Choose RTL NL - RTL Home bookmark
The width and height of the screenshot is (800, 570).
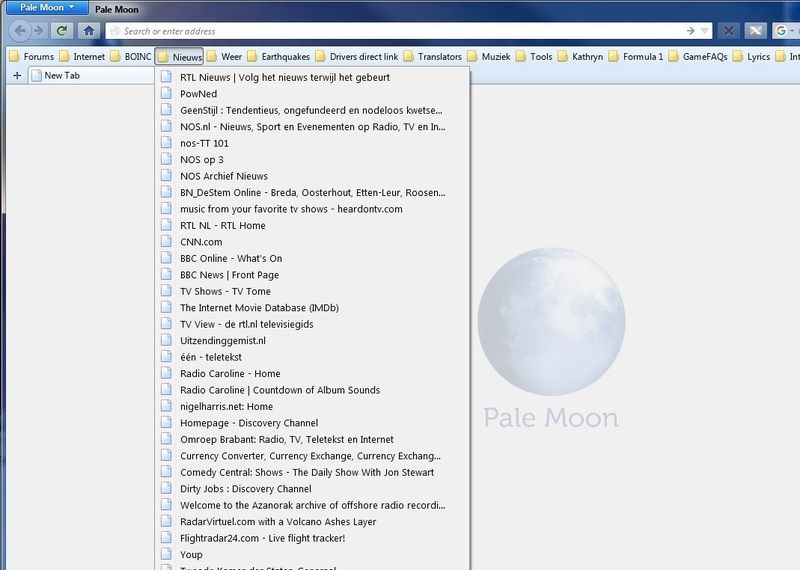312,225
